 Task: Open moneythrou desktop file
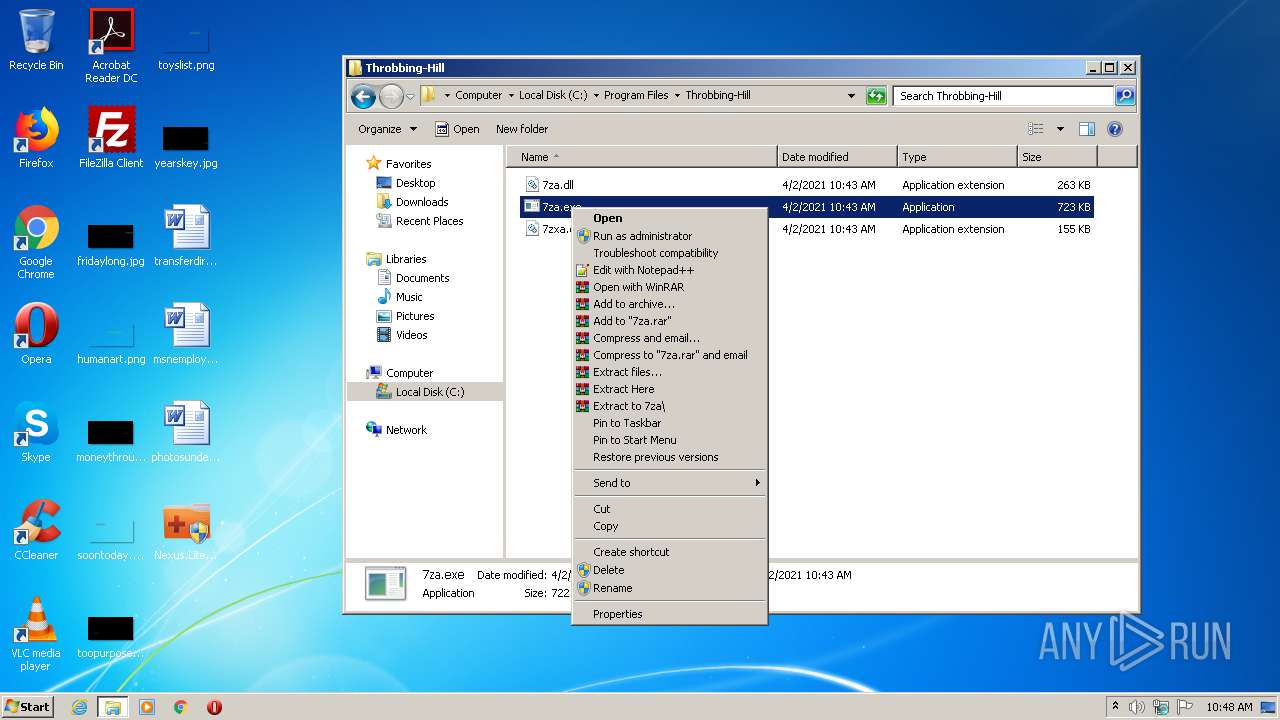111,441
